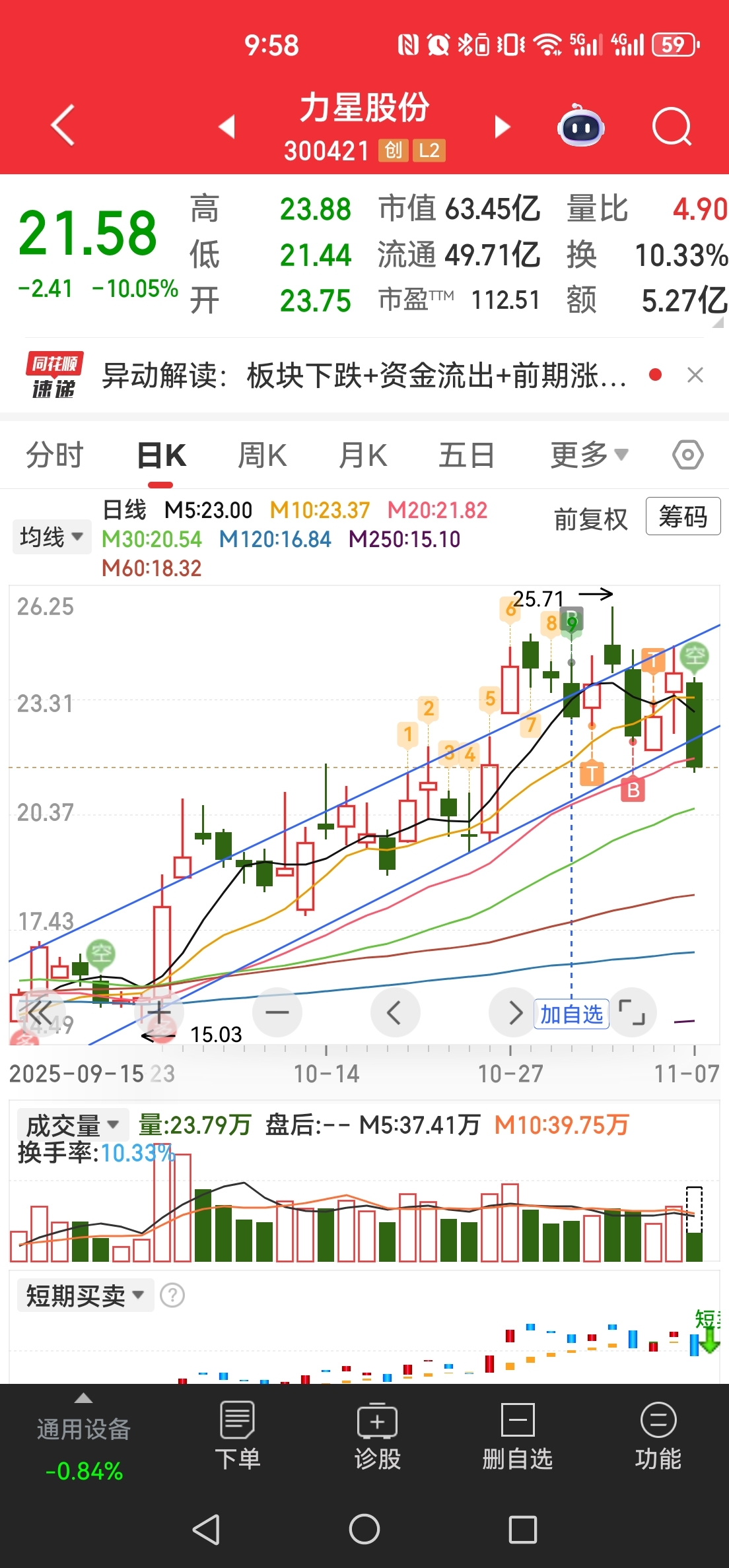Tap the M10:39.75万 volume average
The height and width of the screenshot is (1568, 729).
pyautogui.click(x=561, y=1125)
